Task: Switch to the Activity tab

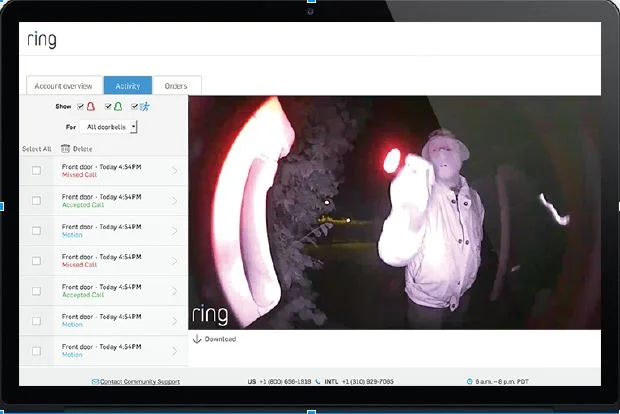Action: [x=128, y=86]
